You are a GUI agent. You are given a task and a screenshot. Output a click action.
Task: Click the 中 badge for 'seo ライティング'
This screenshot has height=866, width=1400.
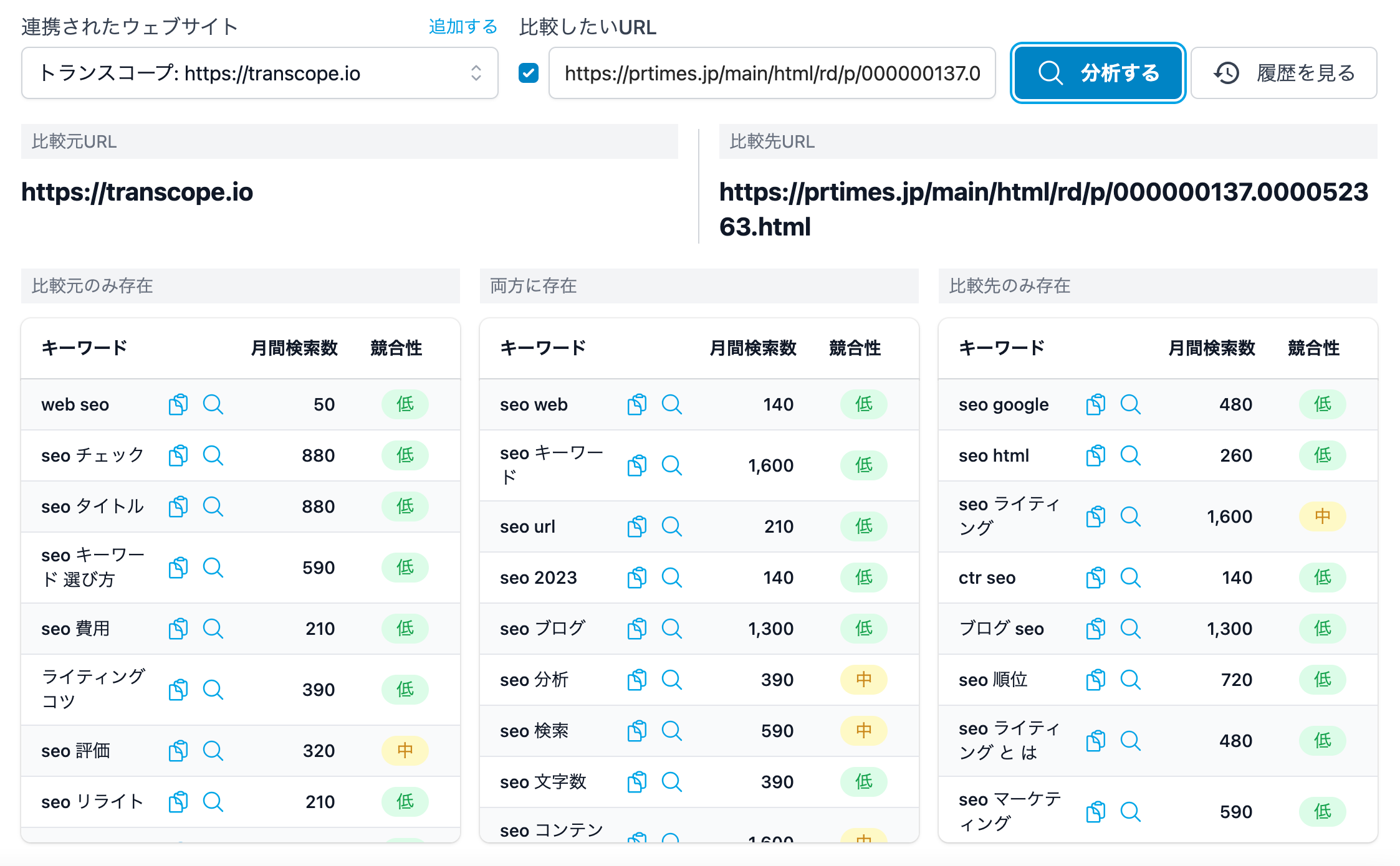coord(1322,516)
